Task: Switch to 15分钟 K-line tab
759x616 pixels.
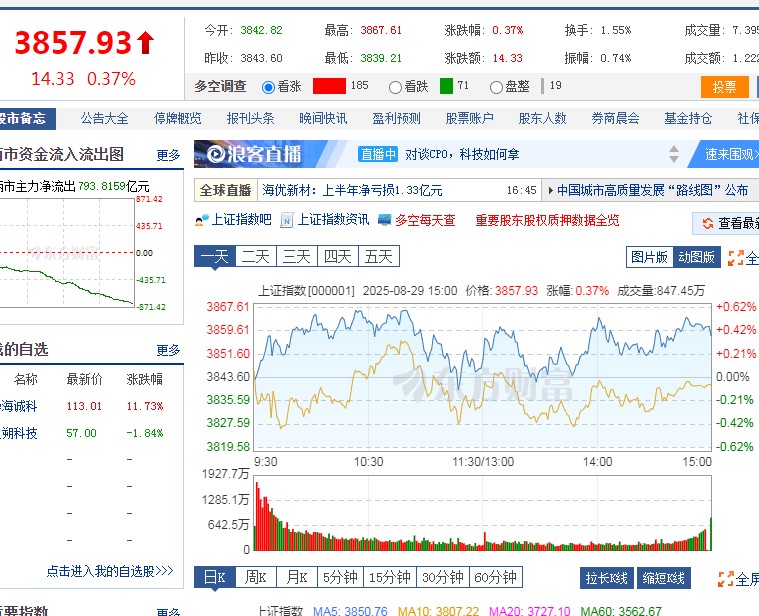Action: tap(390, 577)
